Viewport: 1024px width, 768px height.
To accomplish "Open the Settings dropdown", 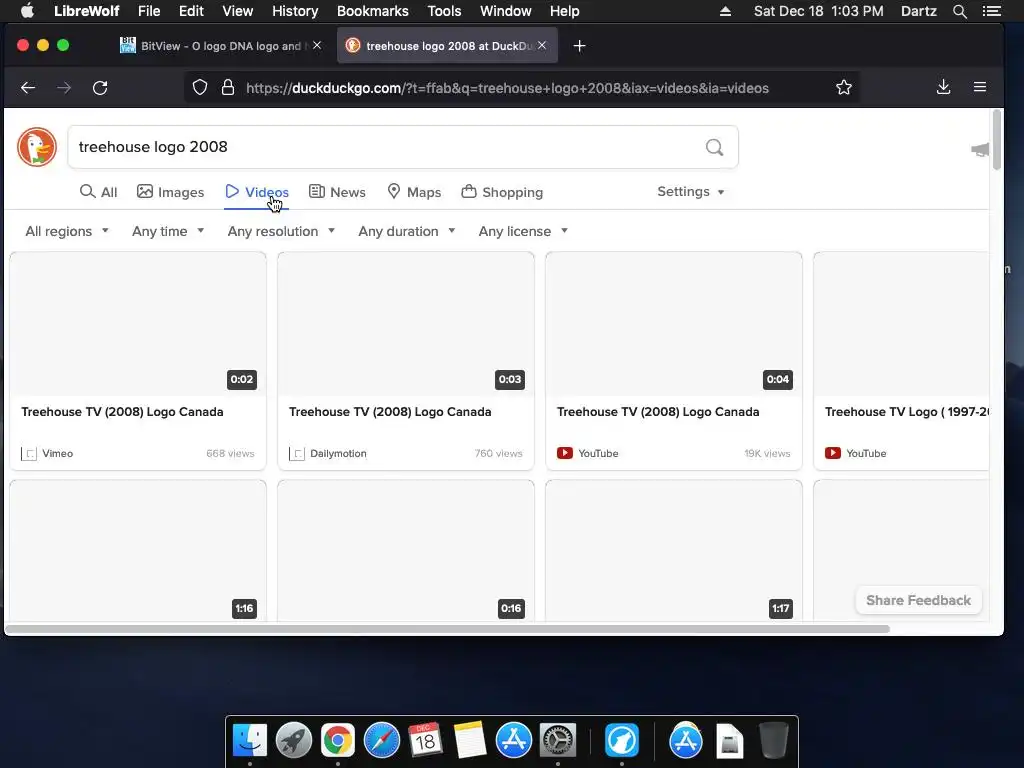I will click(690, 191).
